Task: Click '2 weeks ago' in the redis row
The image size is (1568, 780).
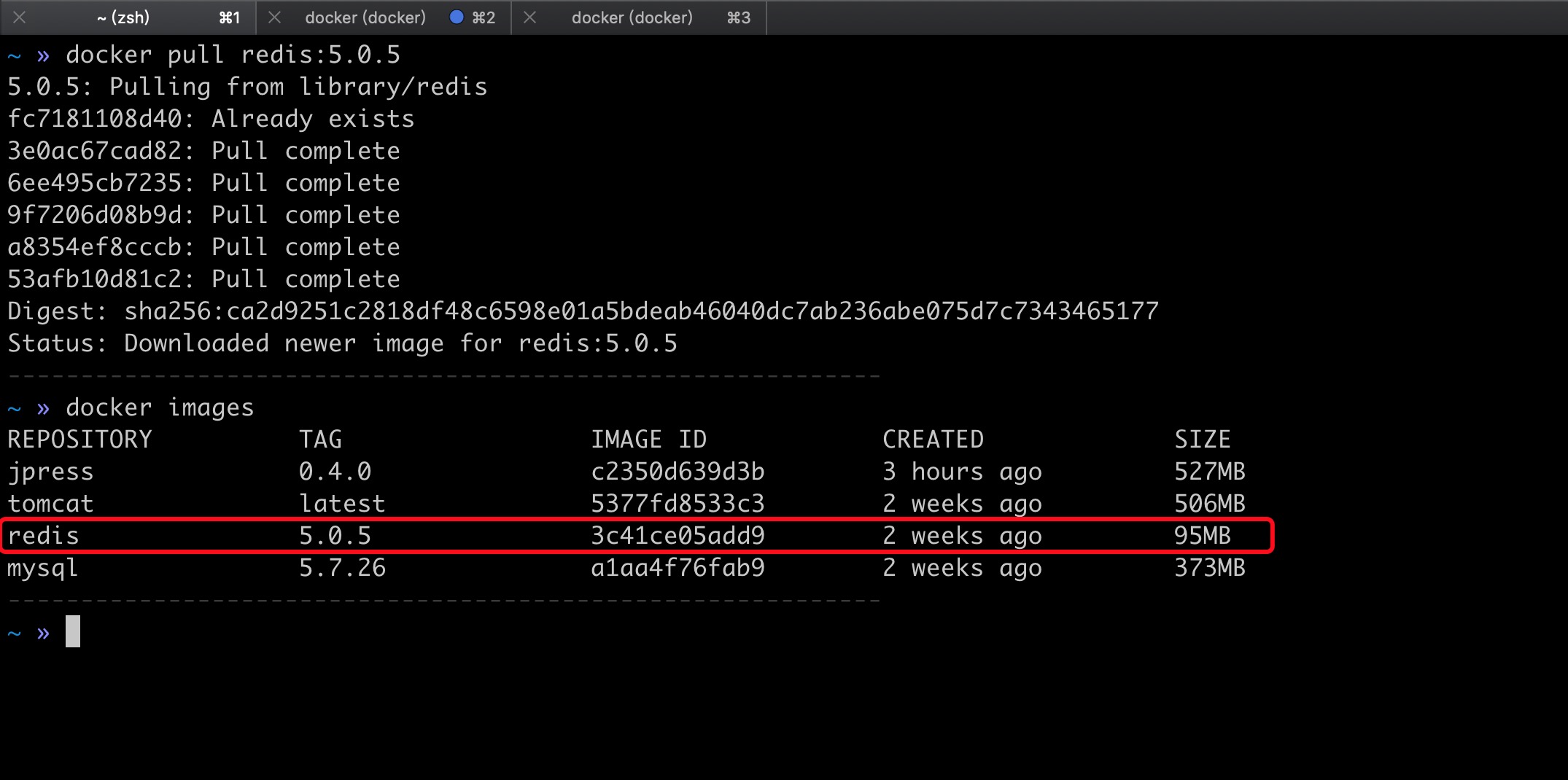Action: tap(962, 536)
